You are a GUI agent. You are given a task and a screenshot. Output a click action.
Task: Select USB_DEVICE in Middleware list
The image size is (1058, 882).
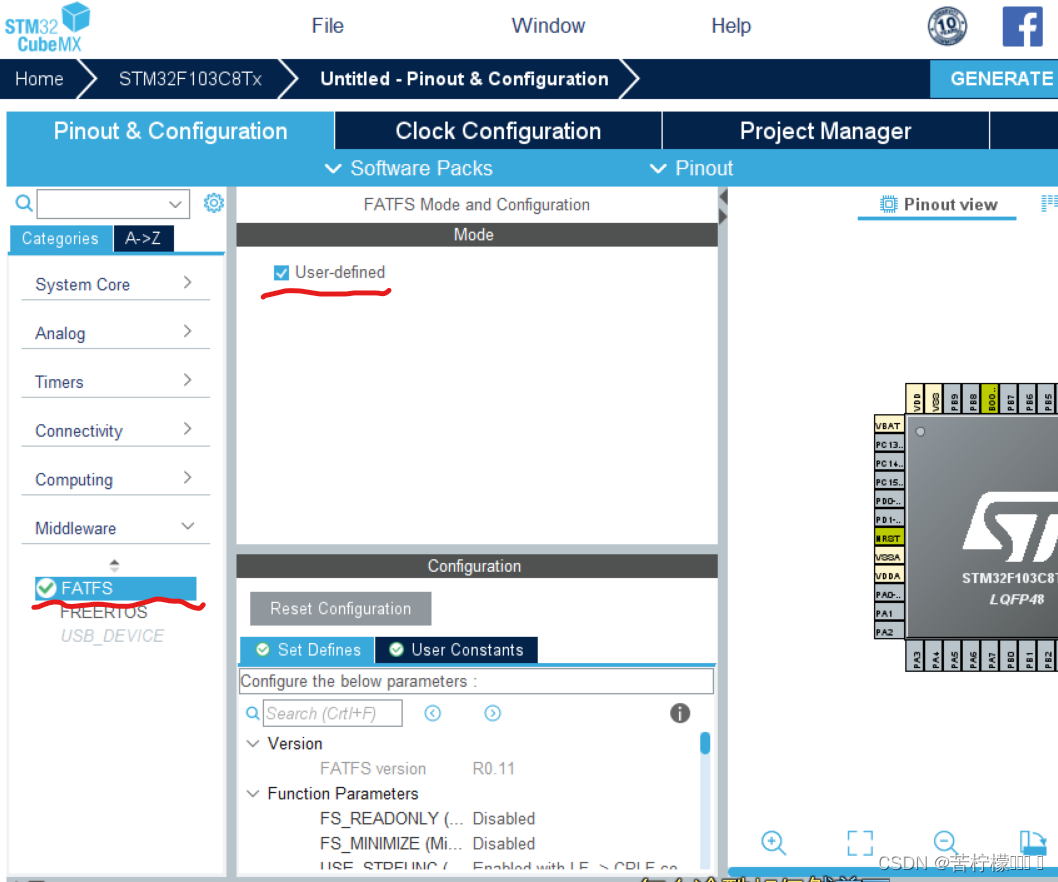[x=112, y=636]
